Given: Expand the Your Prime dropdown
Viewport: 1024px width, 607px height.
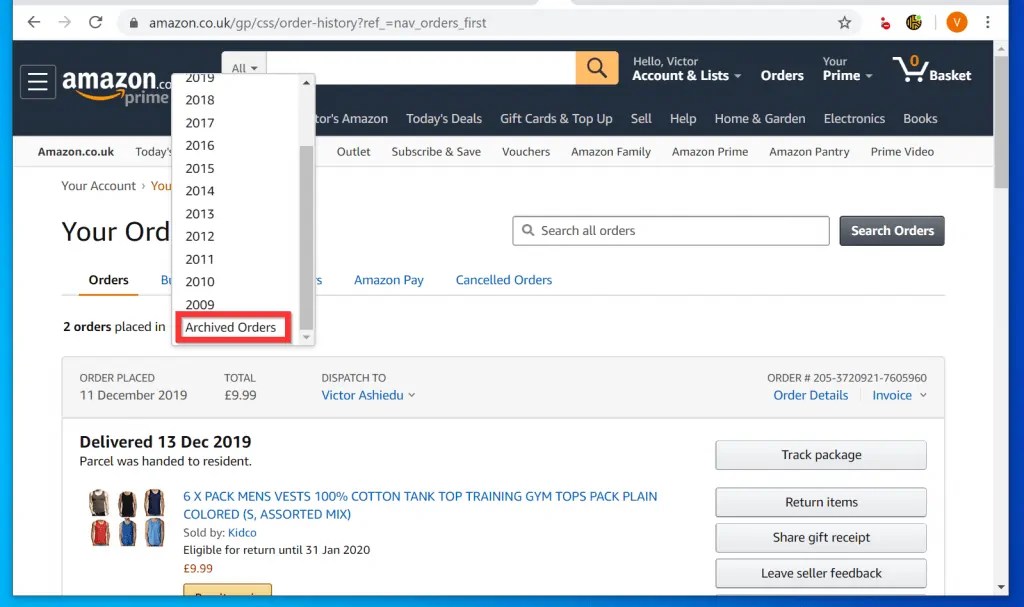Looking at the screenshot, I should 847,69.
